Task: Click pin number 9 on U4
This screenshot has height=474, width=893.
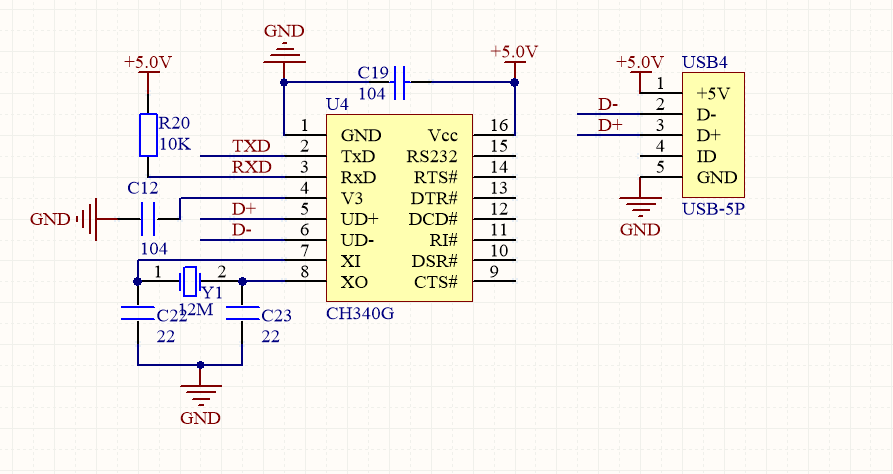Action: 494,272
